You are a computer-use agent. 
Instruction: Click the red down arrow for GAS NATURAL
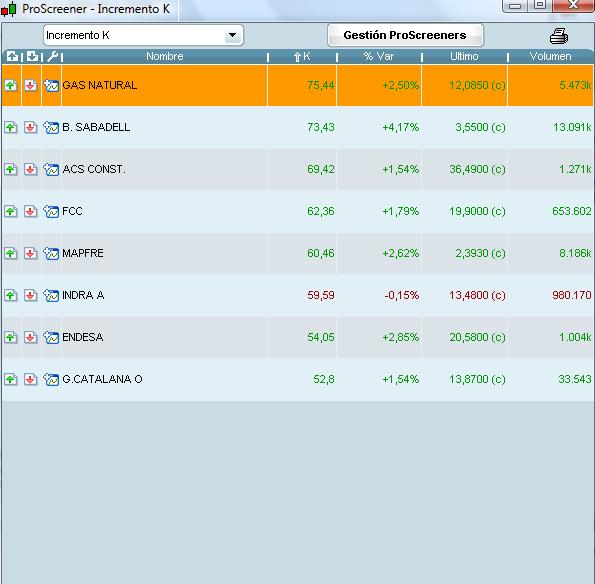[x=31, y=85]
